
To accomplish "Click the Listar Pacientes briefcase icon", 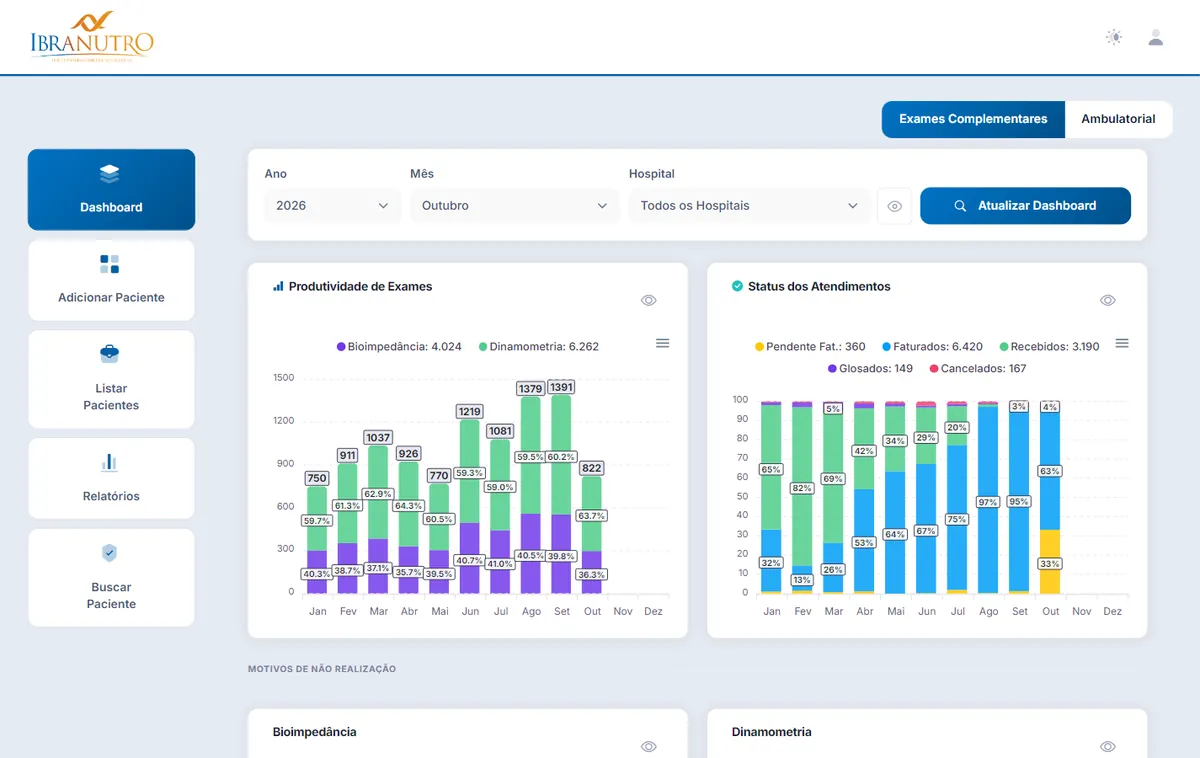I will point(110,354).
